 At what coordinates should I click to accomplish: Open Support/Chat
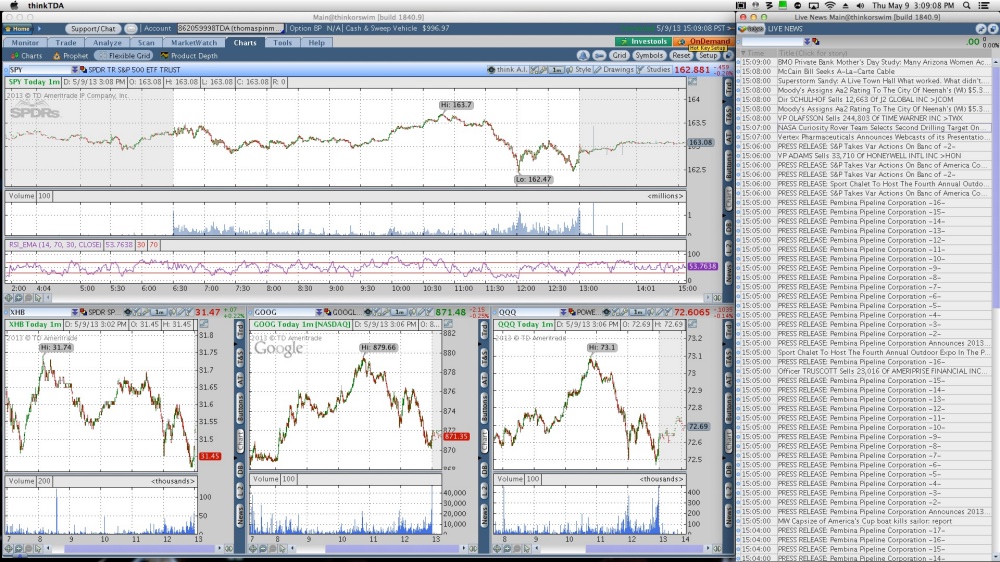click(x=93, y=29)
